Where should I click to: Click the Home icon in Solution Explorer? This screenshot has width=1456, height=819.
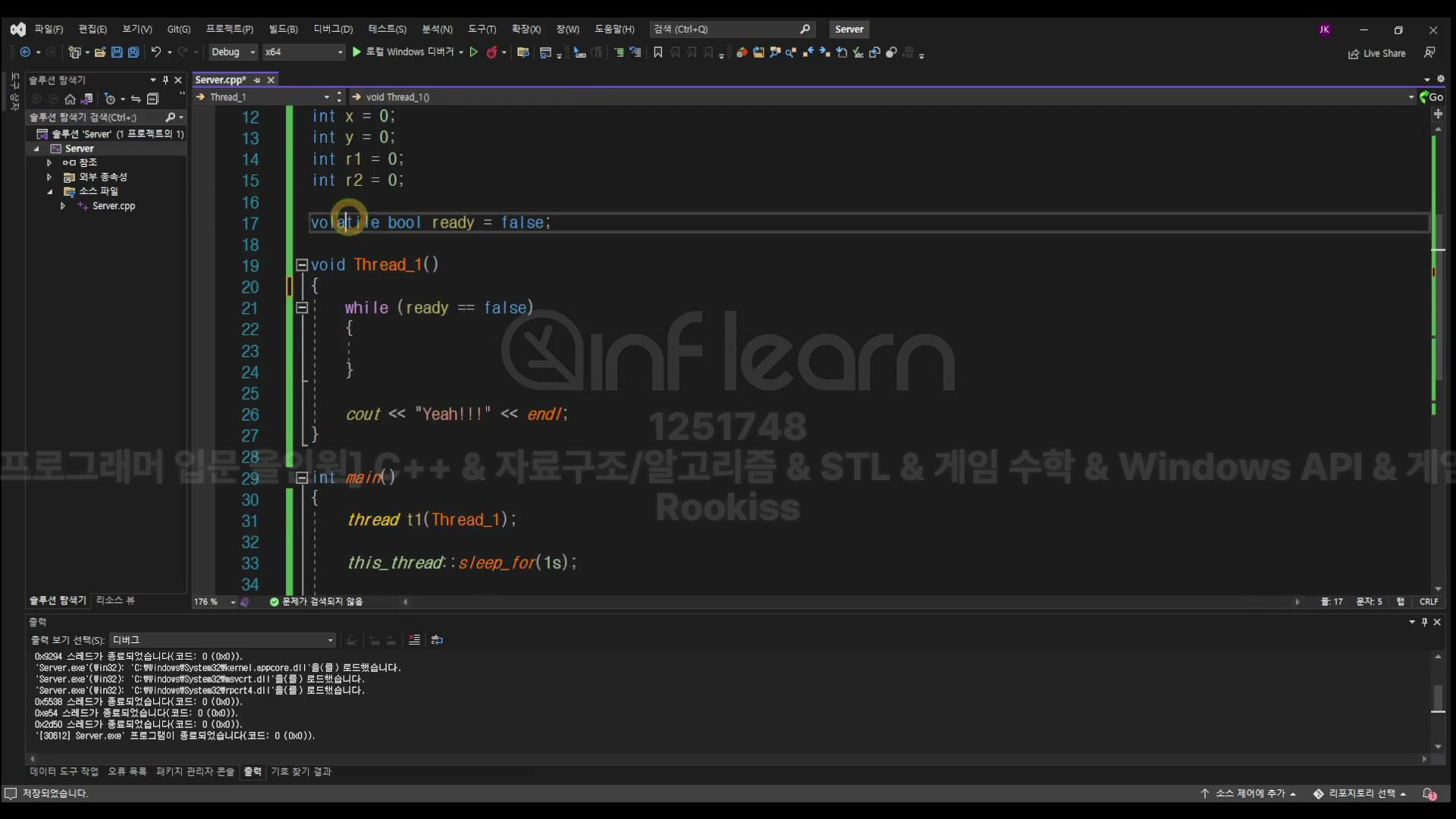(x=70, y=99)
